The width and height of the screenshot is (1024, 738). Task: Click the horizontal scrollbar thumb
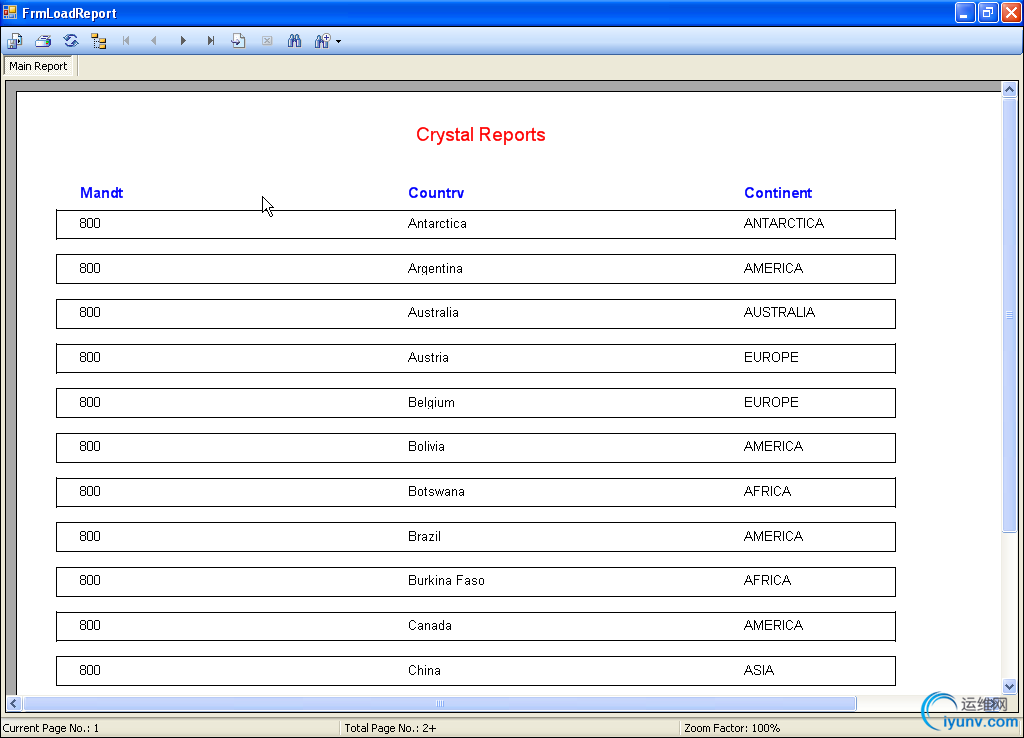440,703
